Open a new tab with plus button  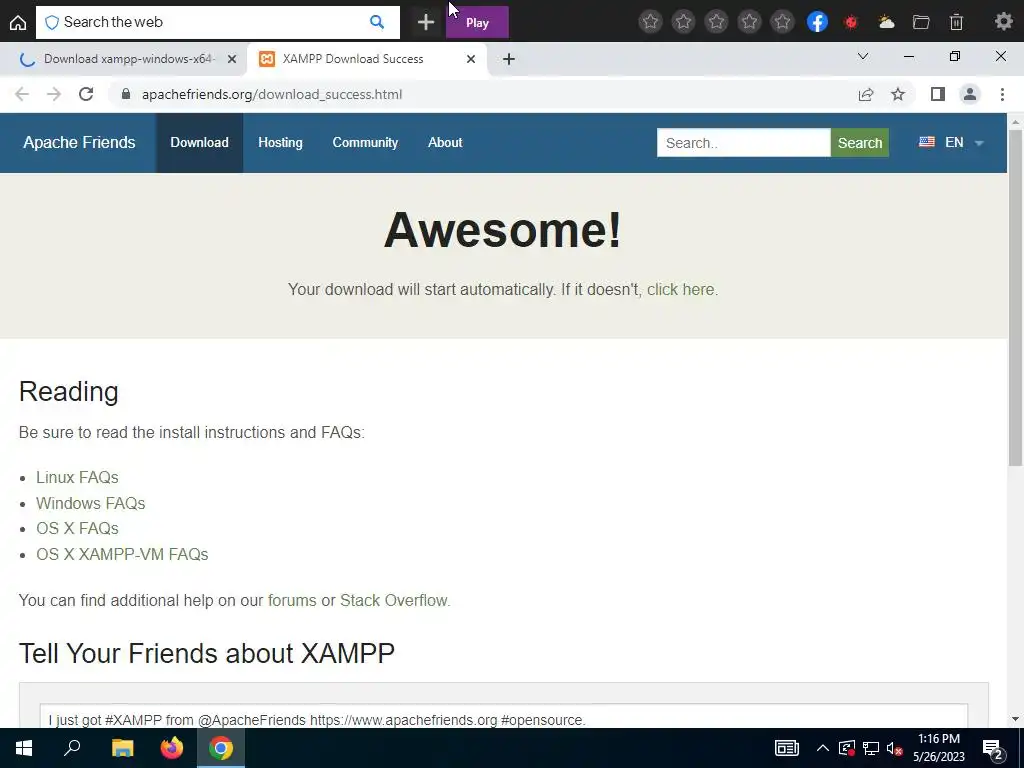coord(509,59)
